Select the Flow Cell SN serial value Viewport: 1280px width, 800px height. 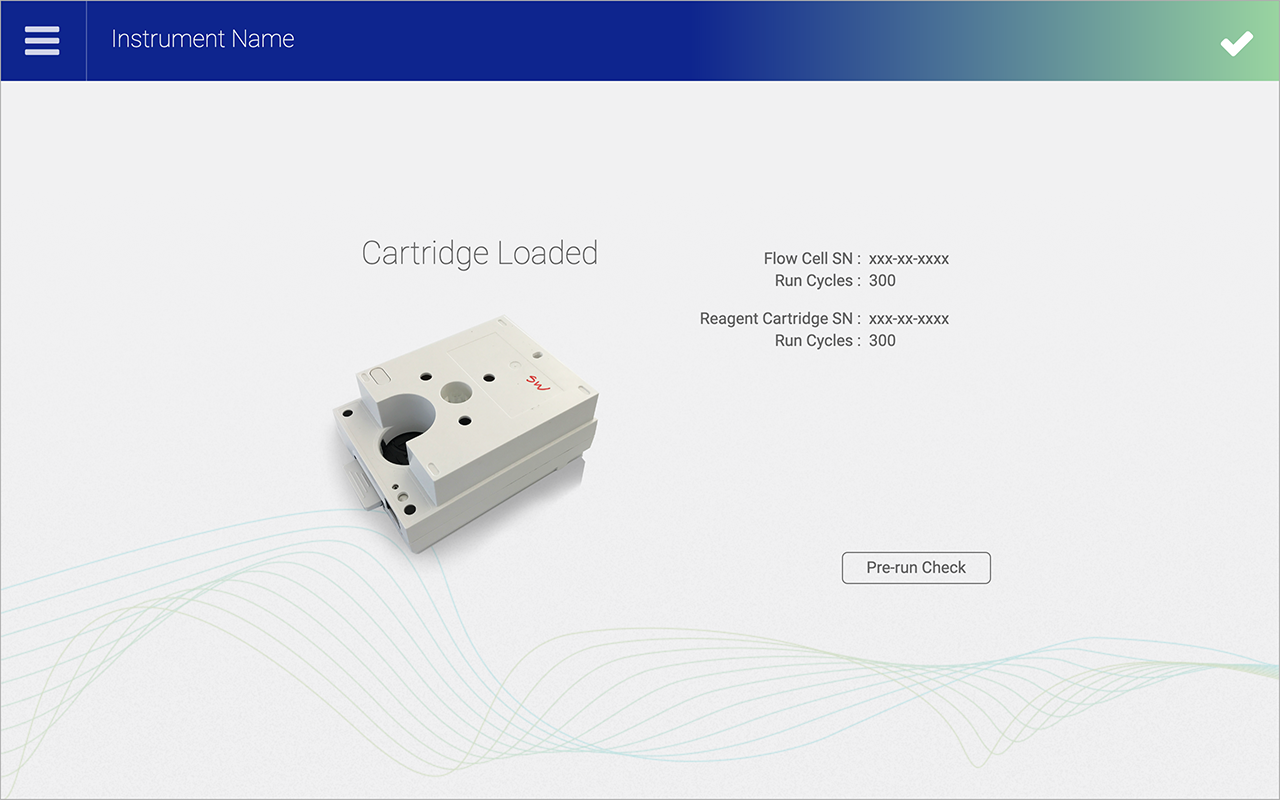(x=908, y=259)
